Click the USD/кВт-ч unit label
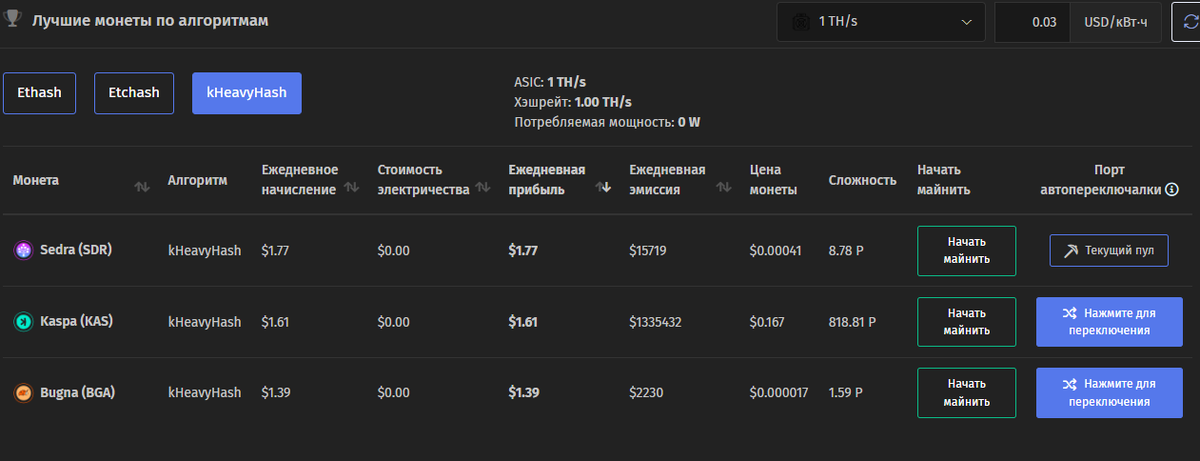The width and height of the screenshot is (1200, 461). pyautogui.click(x=1115, y=21)
